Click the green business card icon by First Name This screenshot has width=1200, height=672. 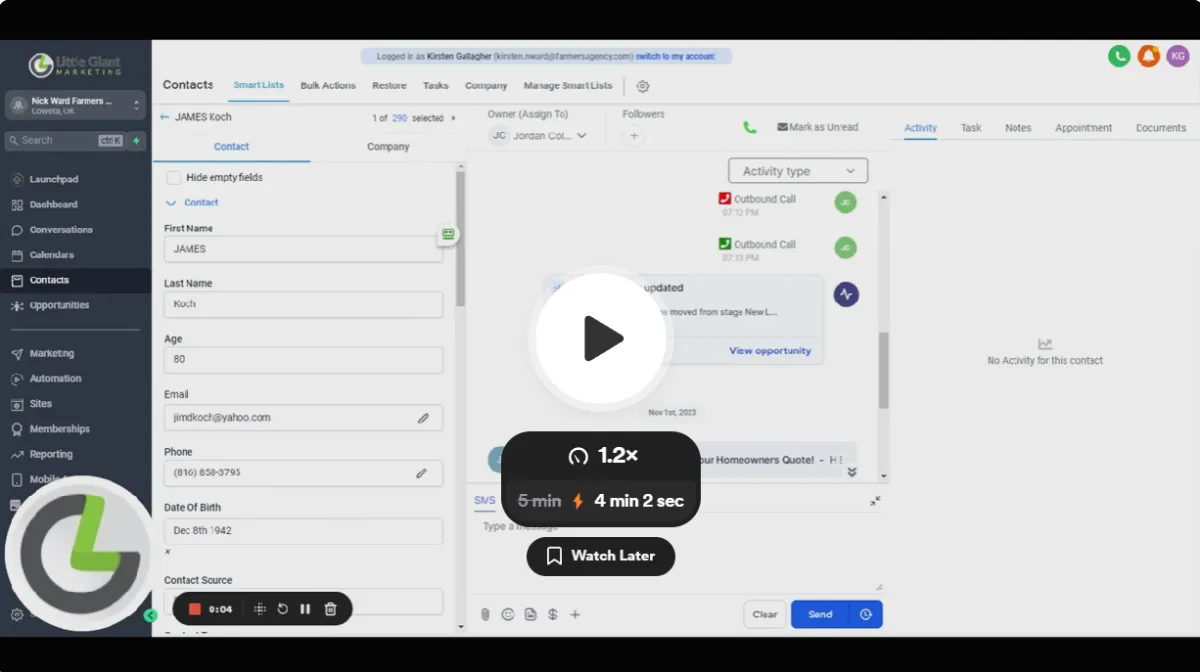(448, 233)
